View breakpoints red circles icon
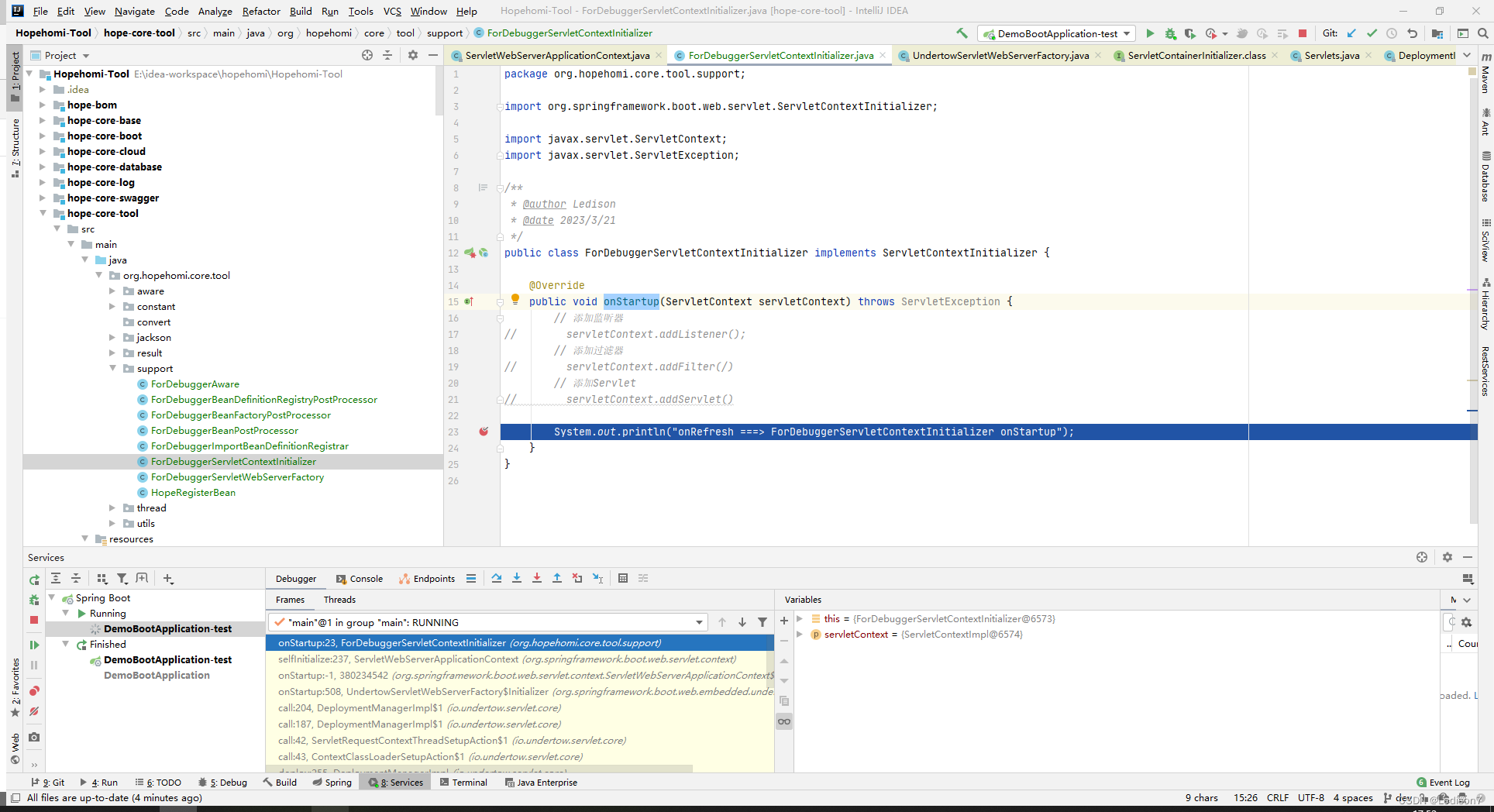Image resolution: width=1494 pixels, height=812 pixels. coord(34,690)
